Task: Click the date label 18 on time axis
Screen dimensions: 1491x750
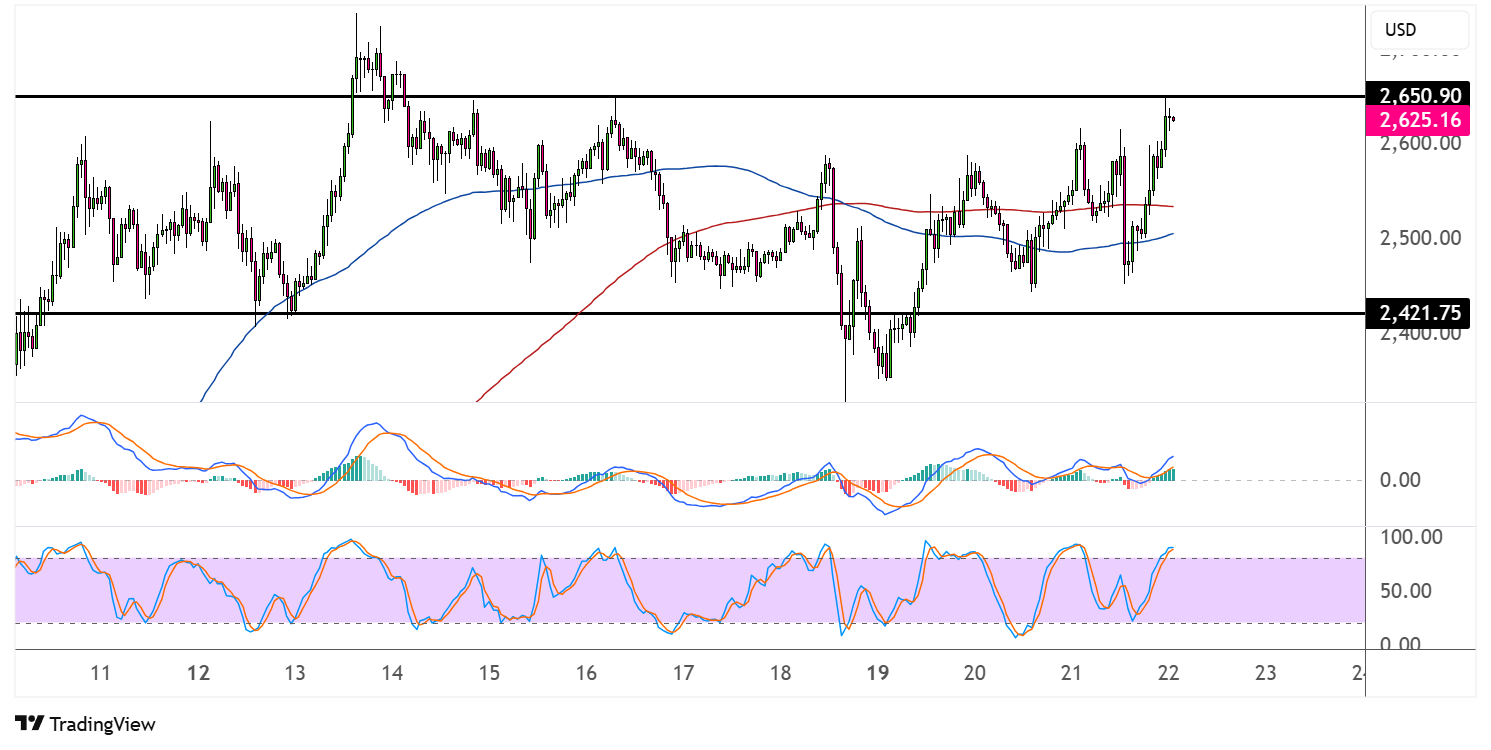Action: 780,674
